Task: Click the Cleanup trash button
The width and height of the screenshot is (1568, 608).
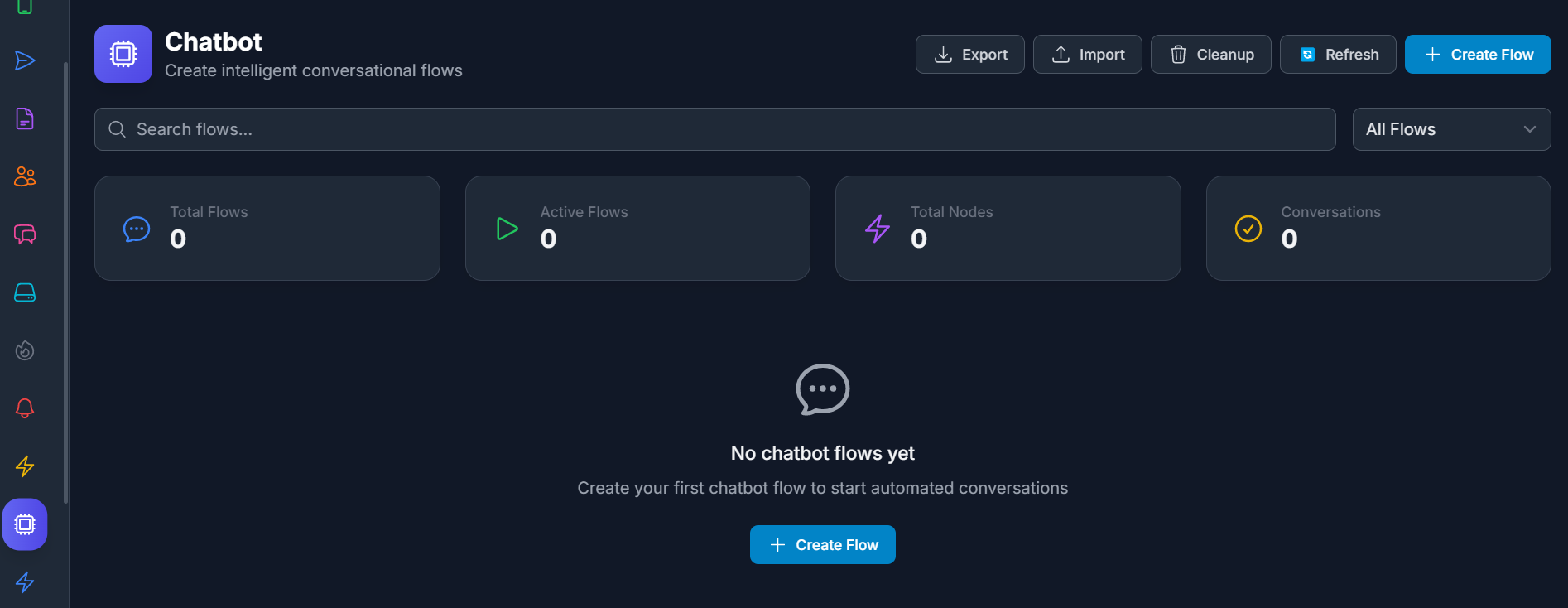Action: tap(1210, 55)
